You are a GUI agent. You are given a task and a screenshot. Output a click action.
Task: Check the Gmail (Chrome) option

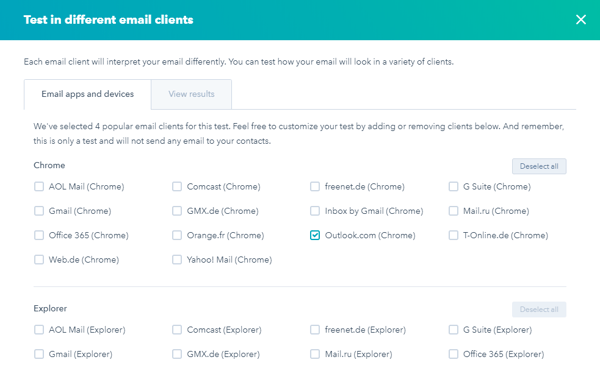point(39,211)
